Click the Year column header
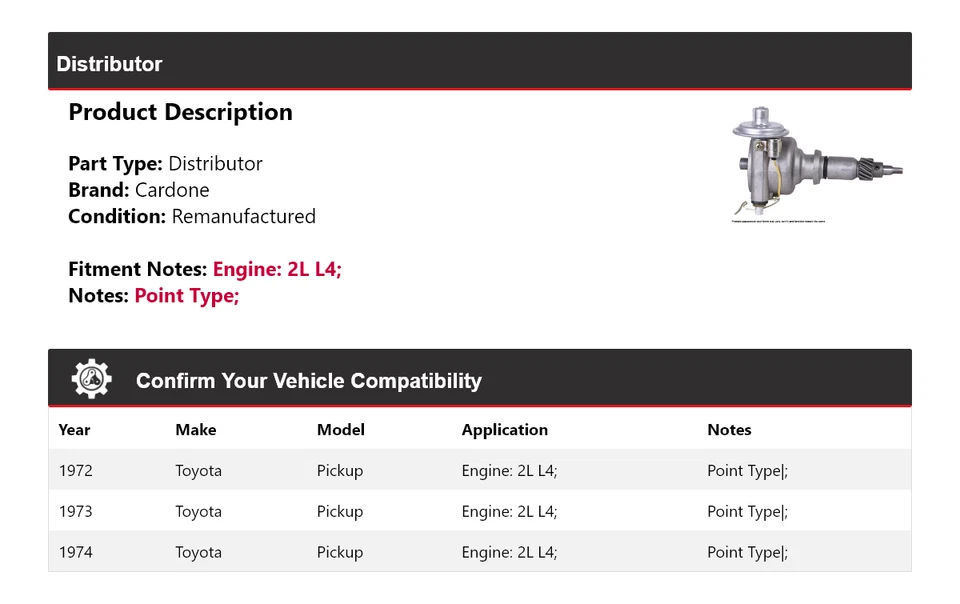The width and height of the screenshot is (960, 604). click(x=74, y=430)
